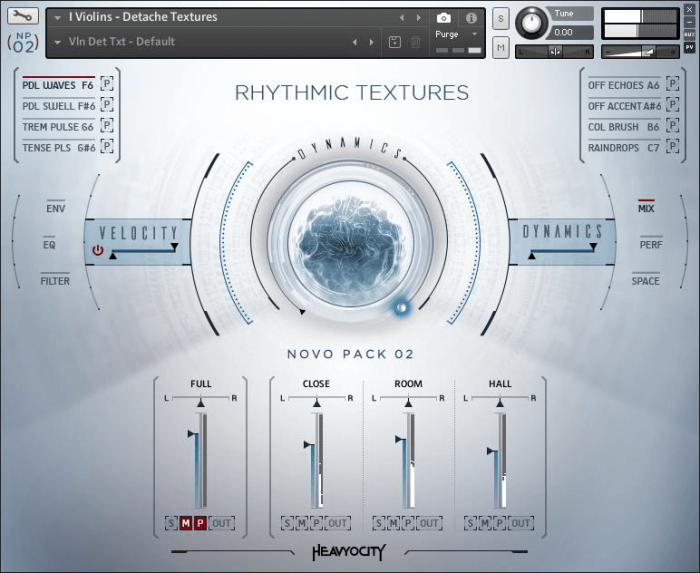
Task: Switch to the ENV page
Action: [56, 208]
